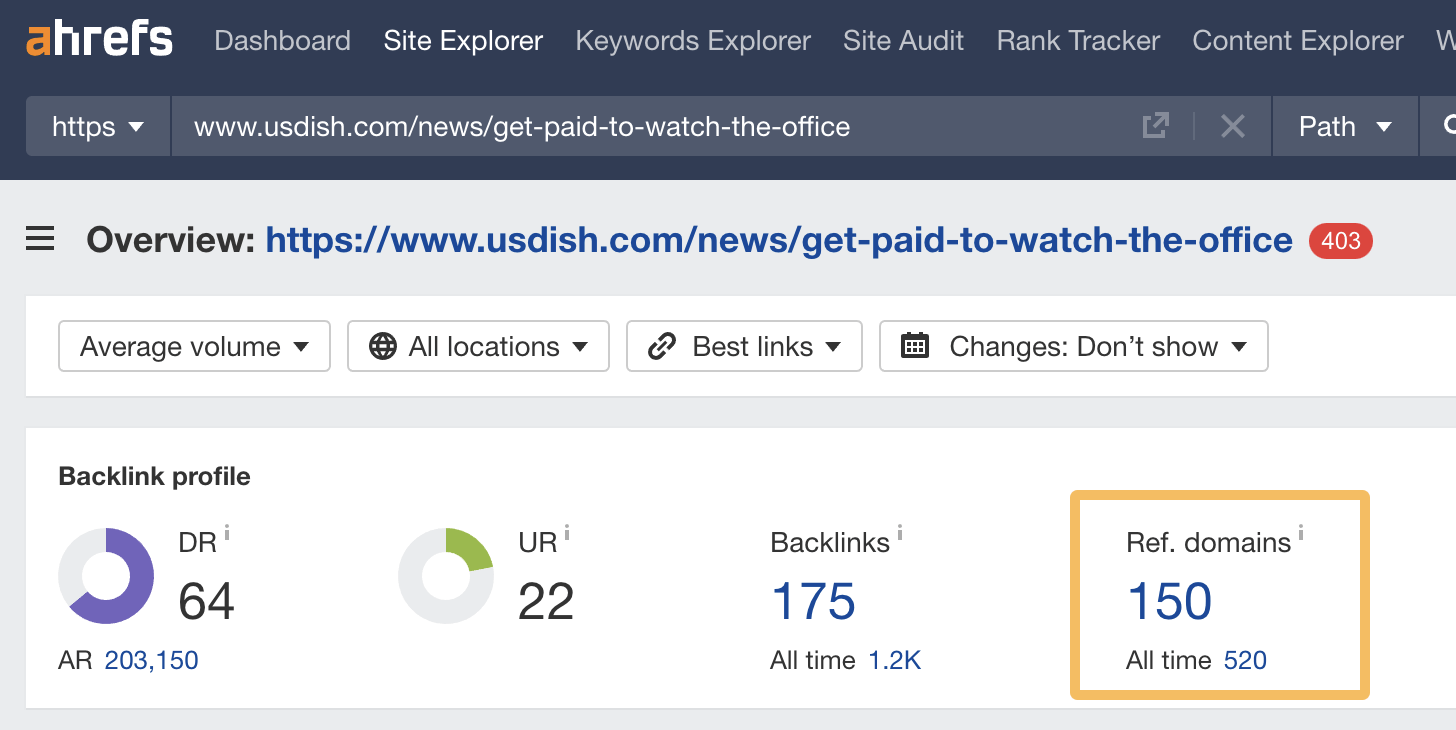Open the Best links dropdown
This screenshot has width=1456, height=730.
(x=744, y=346)
